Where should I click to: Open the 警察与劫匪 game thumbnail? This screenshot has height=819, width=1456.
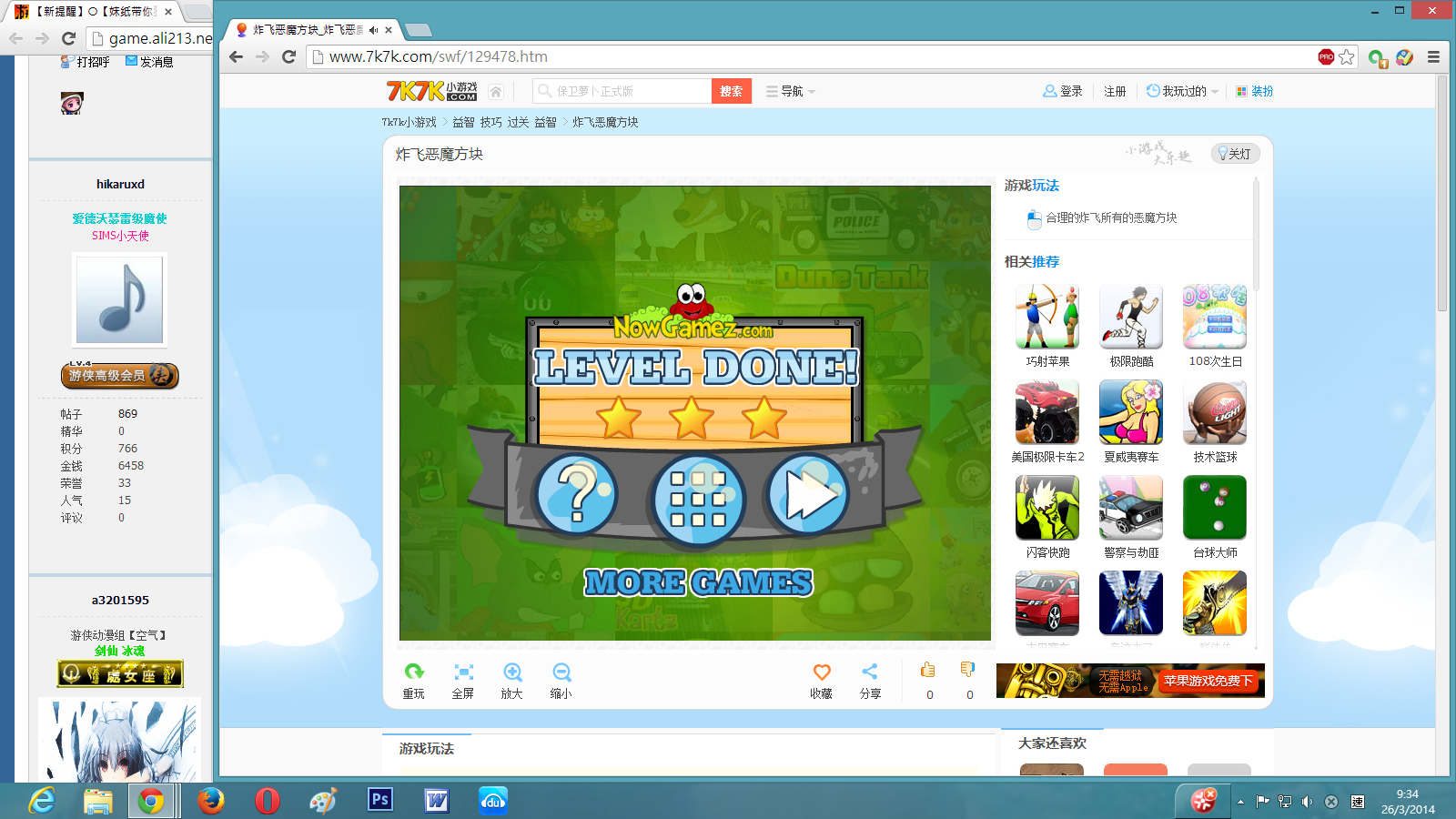click(x=1131, y=507)
